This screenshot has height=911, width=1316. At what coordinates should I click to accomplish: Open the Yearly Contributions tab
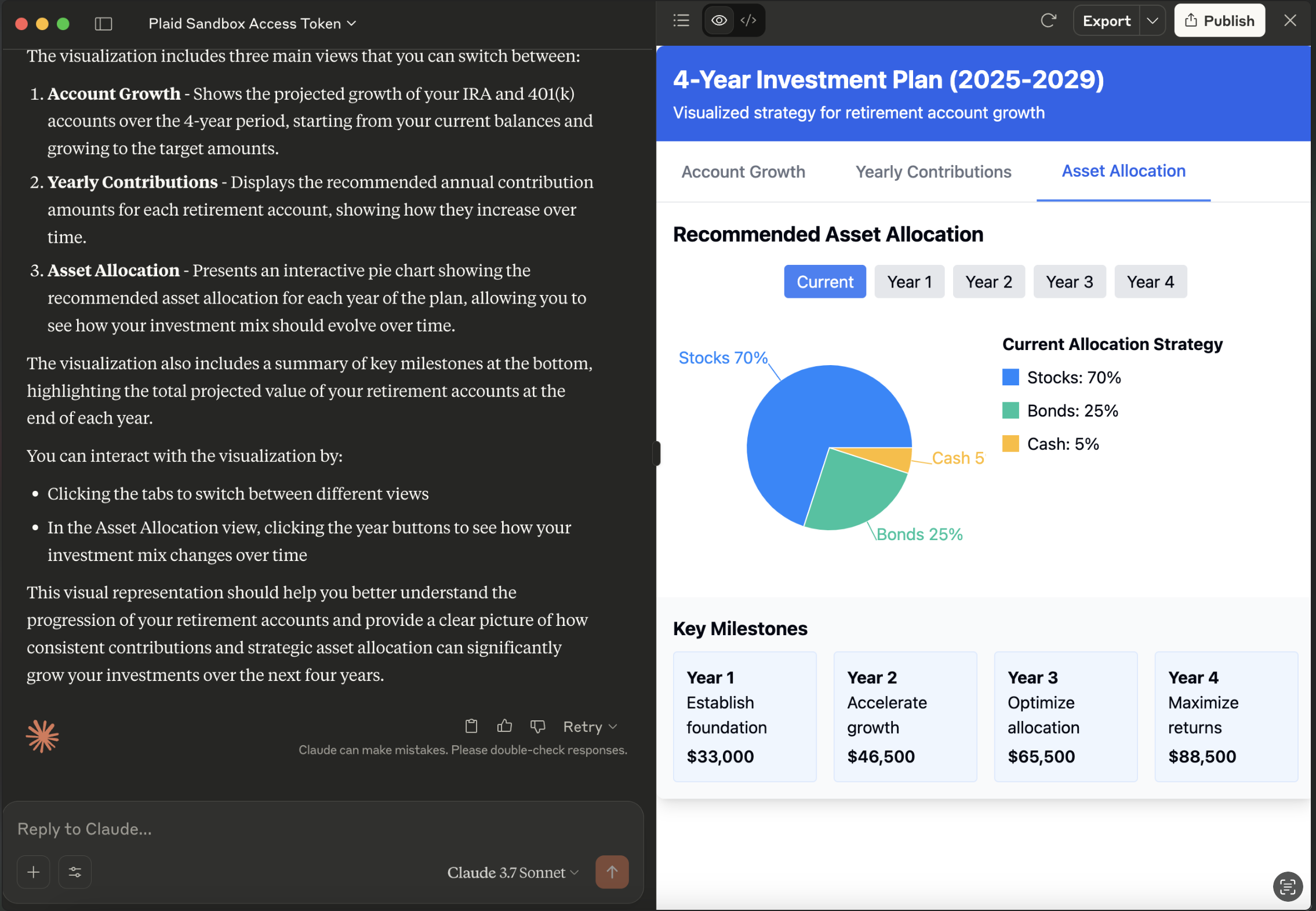click(x=933, y=172)
